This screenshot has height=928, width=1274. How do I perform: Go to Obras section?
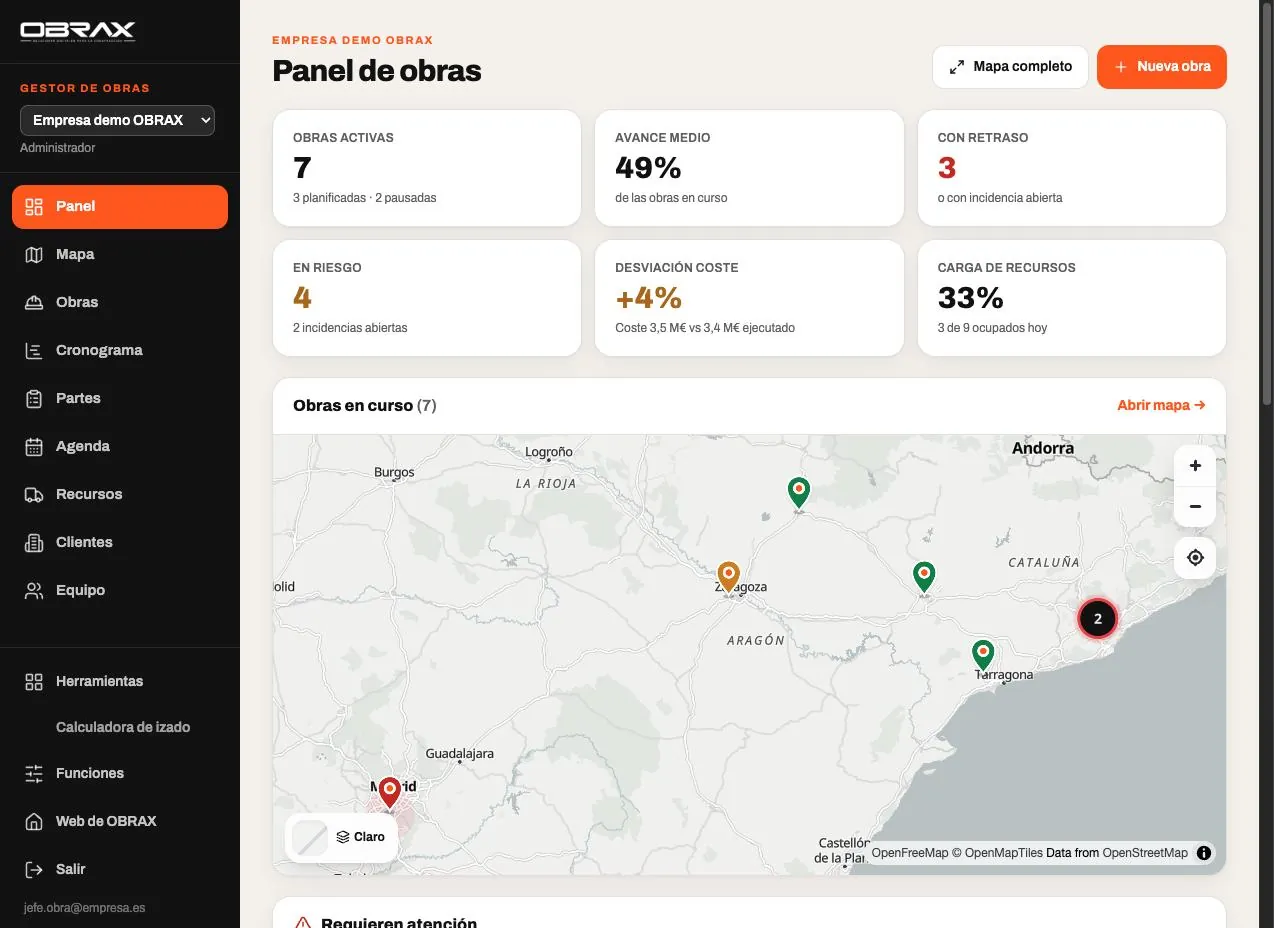pyautogui.click(x=120, y=302)
